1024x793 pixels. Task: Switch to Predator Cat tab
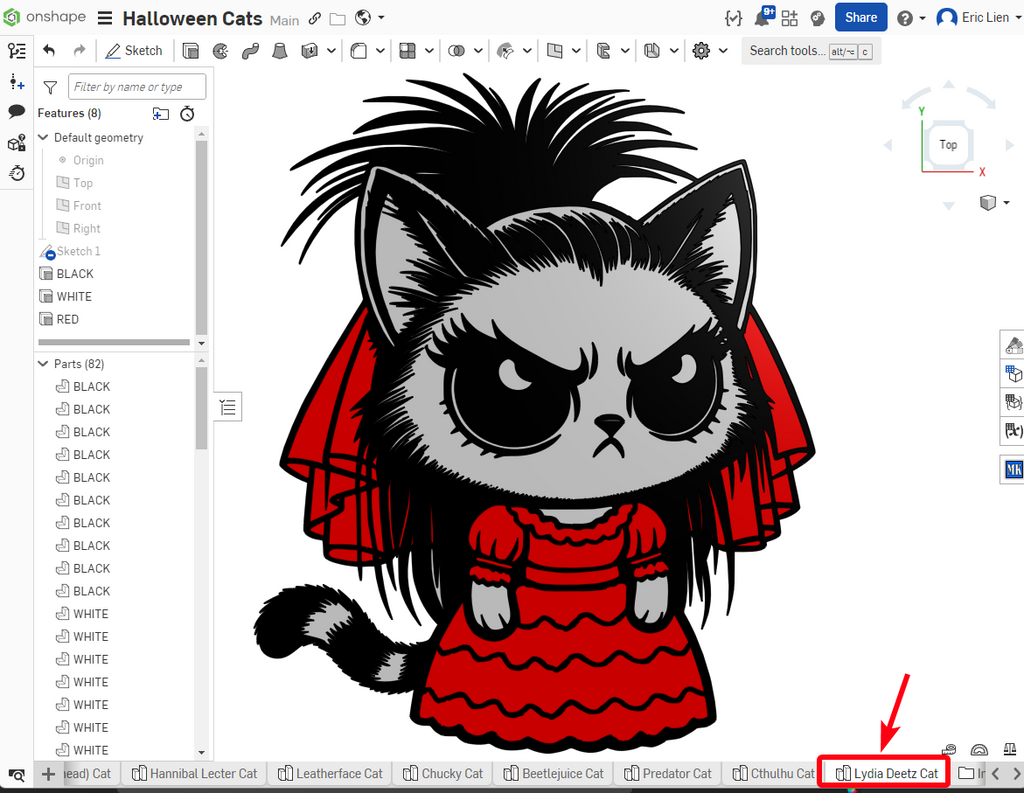(668, 773)
